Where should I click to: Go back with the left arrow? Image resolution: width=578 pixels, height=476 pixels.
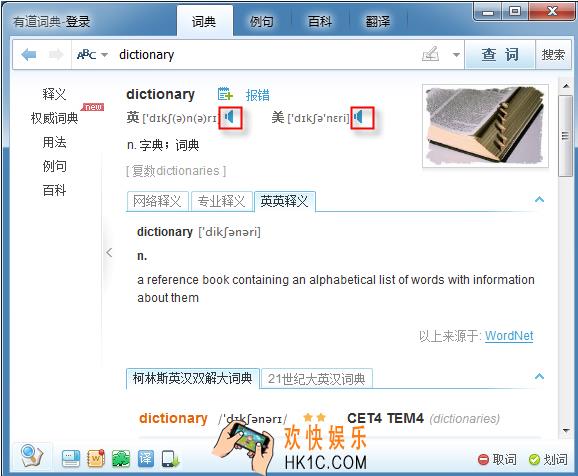click(x=28, y=55)
